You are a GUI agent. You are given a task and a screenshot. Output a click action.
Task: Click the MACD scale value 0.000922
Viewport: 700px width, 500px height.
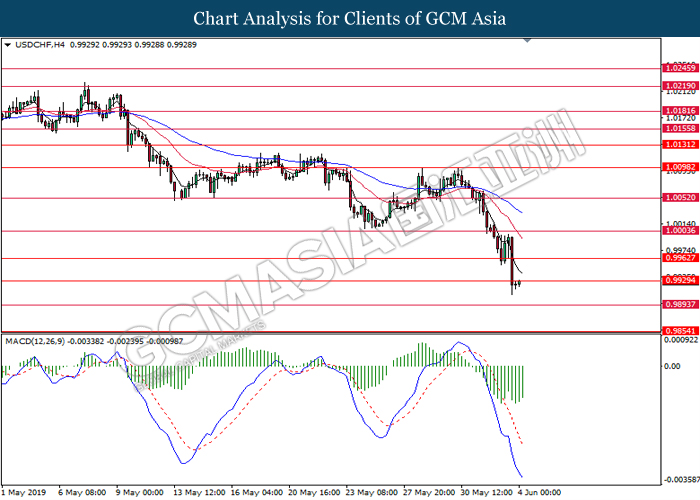pos(681,340)
